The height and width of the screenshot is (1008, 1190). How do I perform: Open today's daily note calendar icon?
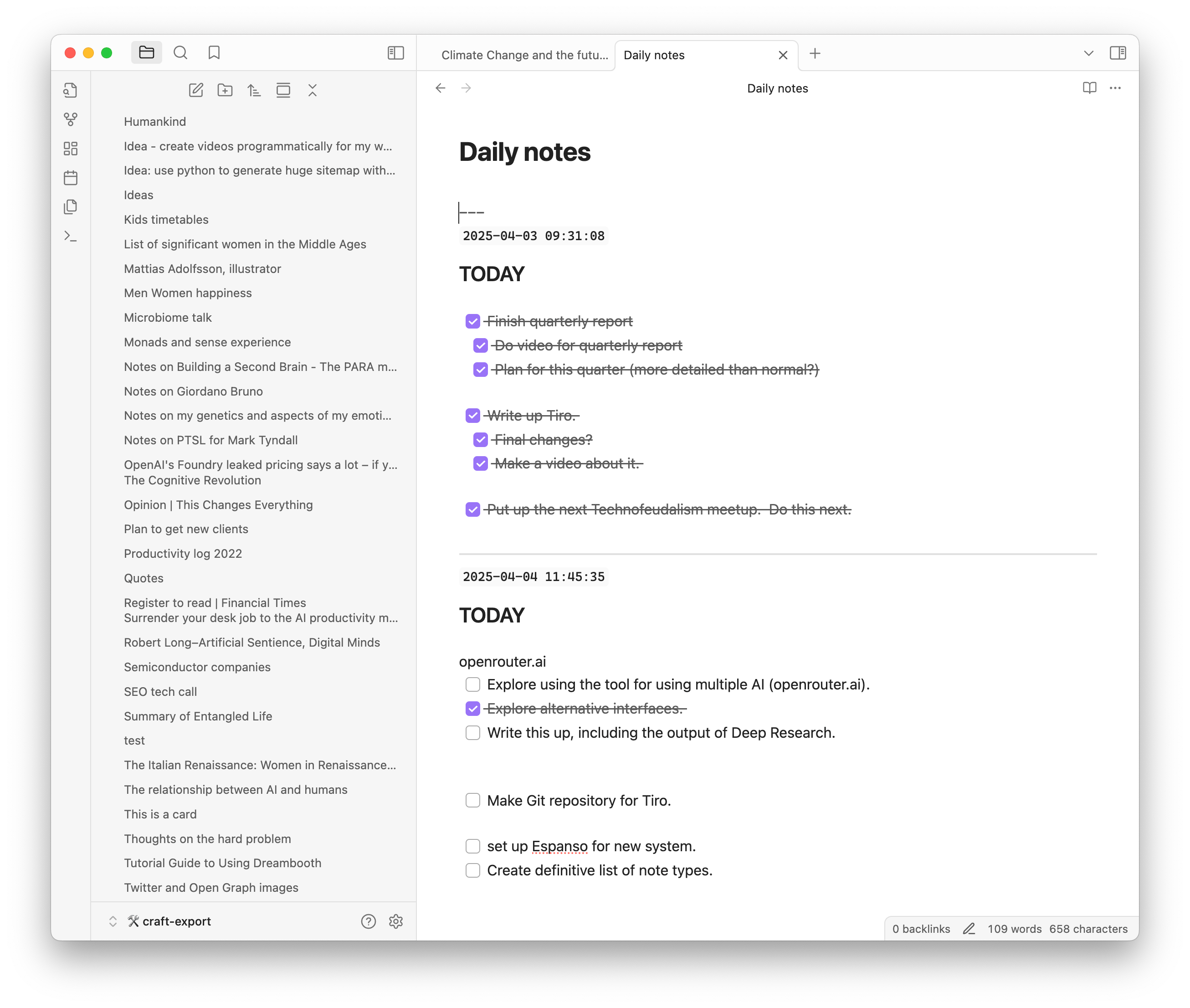(71, 178)
